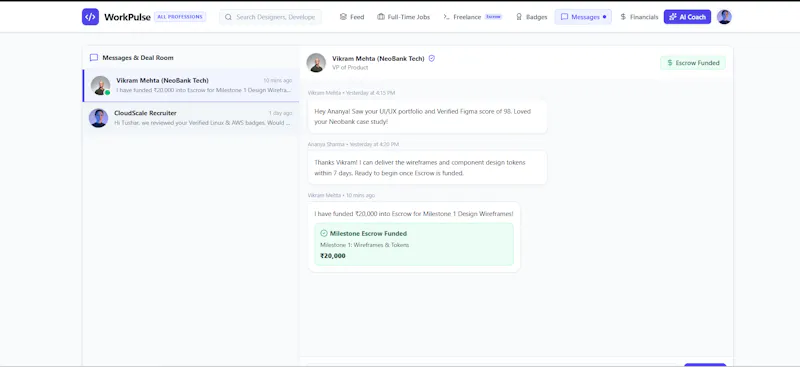This screenshot has width=800, height=367.
Task: Open the Feed tab
Action: point(352,17)
